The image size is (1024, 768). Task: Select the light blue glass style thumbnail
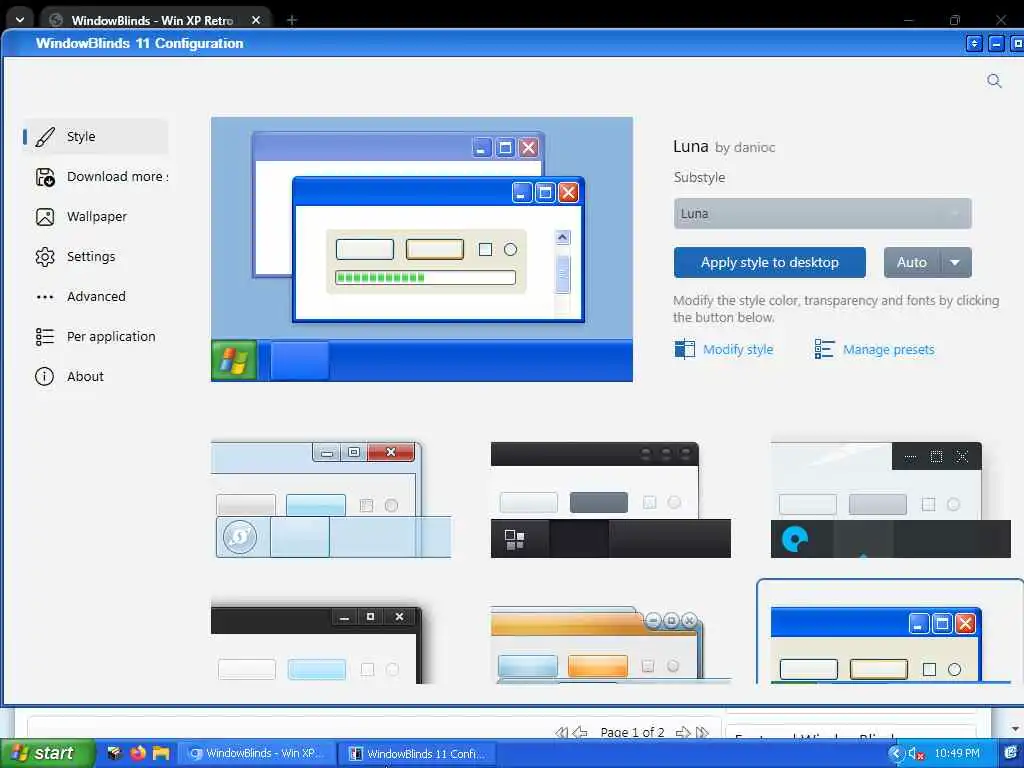point(331,500)
